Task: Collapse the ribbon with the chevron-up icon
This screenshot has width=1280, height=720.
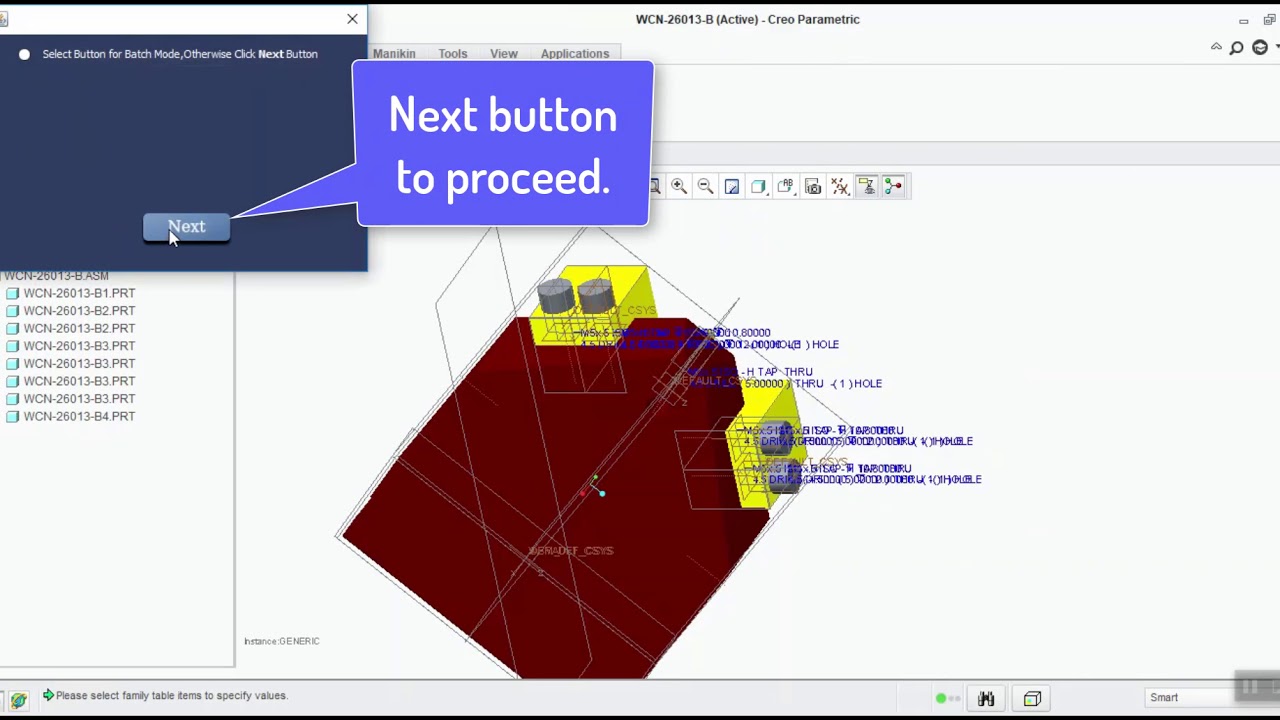Action: click(x=1216, y=47)
